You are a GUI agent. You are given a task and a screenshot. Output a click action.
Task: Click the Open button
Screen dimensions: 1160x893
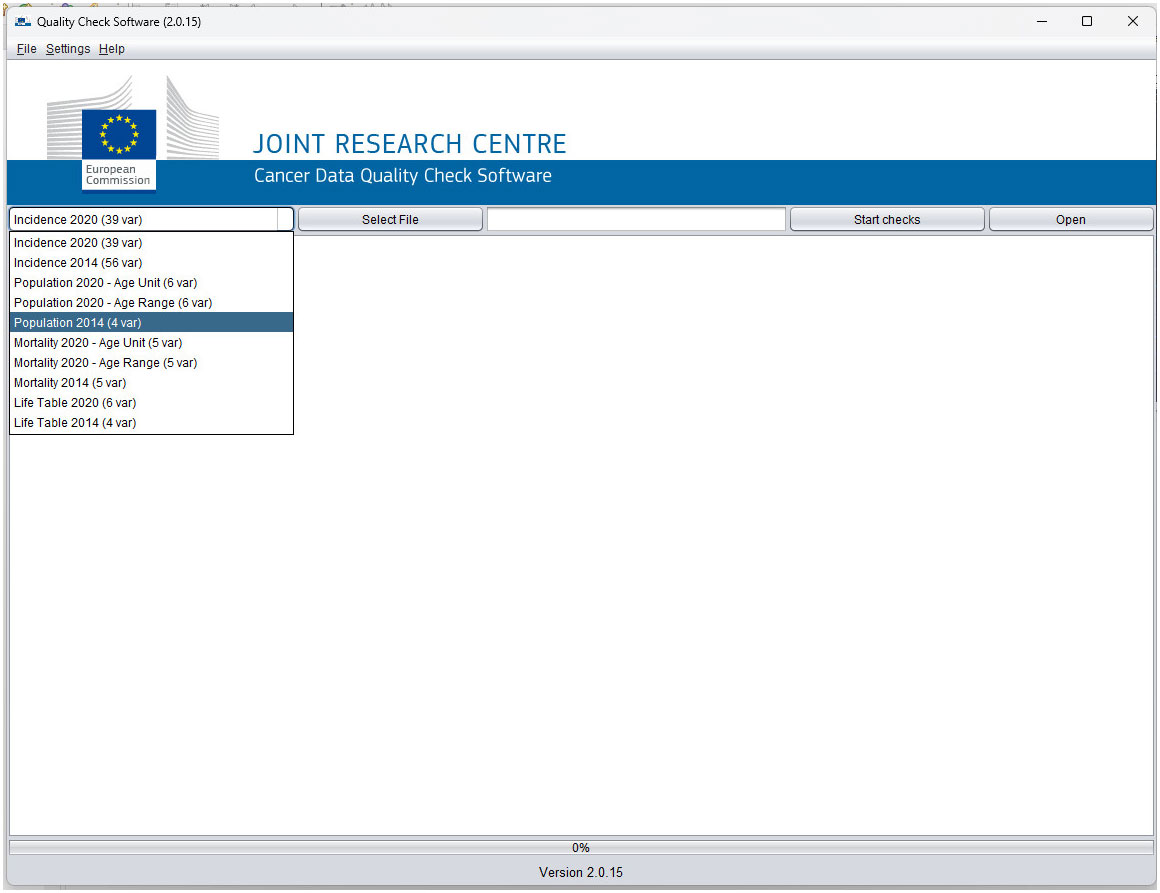(x=1070, y=220)
